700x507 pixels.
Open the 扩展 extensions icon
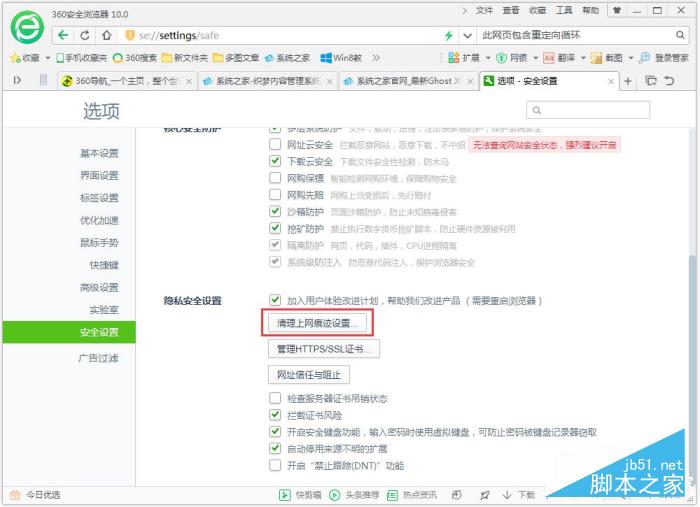click(x=454, y=58)
